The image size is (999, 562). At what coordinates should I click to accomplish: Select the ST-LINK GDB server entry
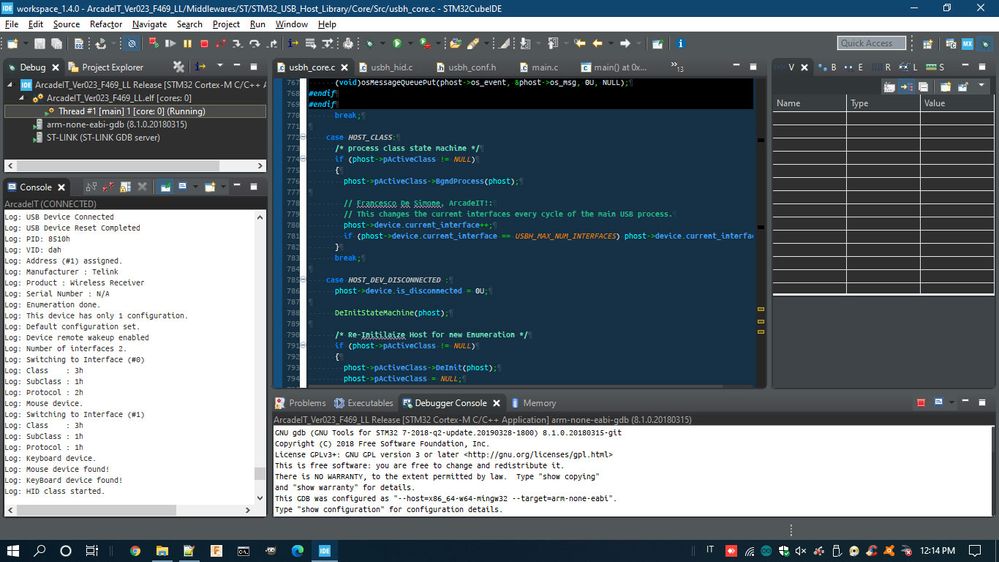pyautogui.click(x=97, y=138)
